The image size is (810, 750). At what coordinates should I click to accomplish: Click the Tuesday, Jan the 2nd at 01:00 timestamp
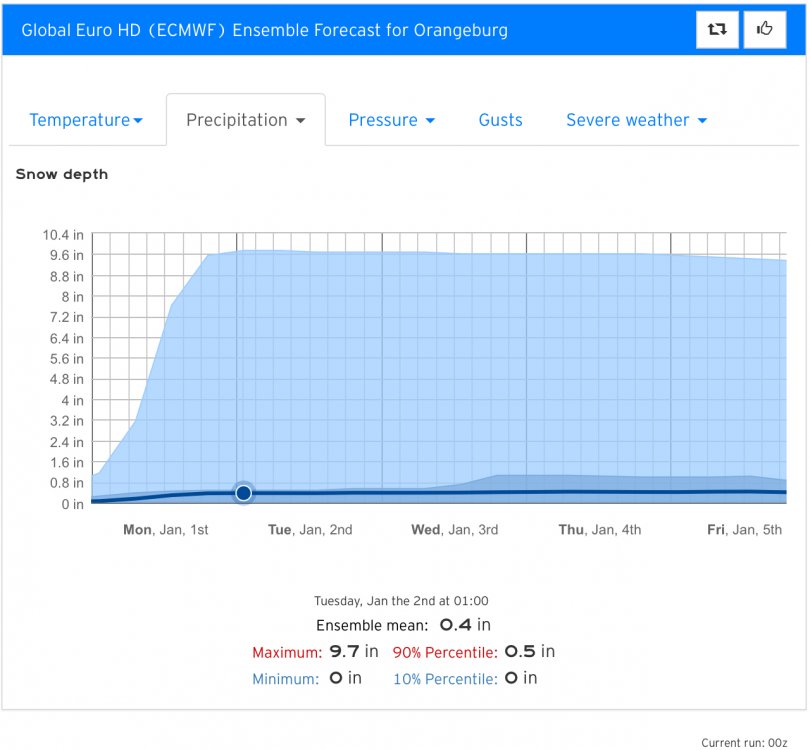click(x=401, y=601)
